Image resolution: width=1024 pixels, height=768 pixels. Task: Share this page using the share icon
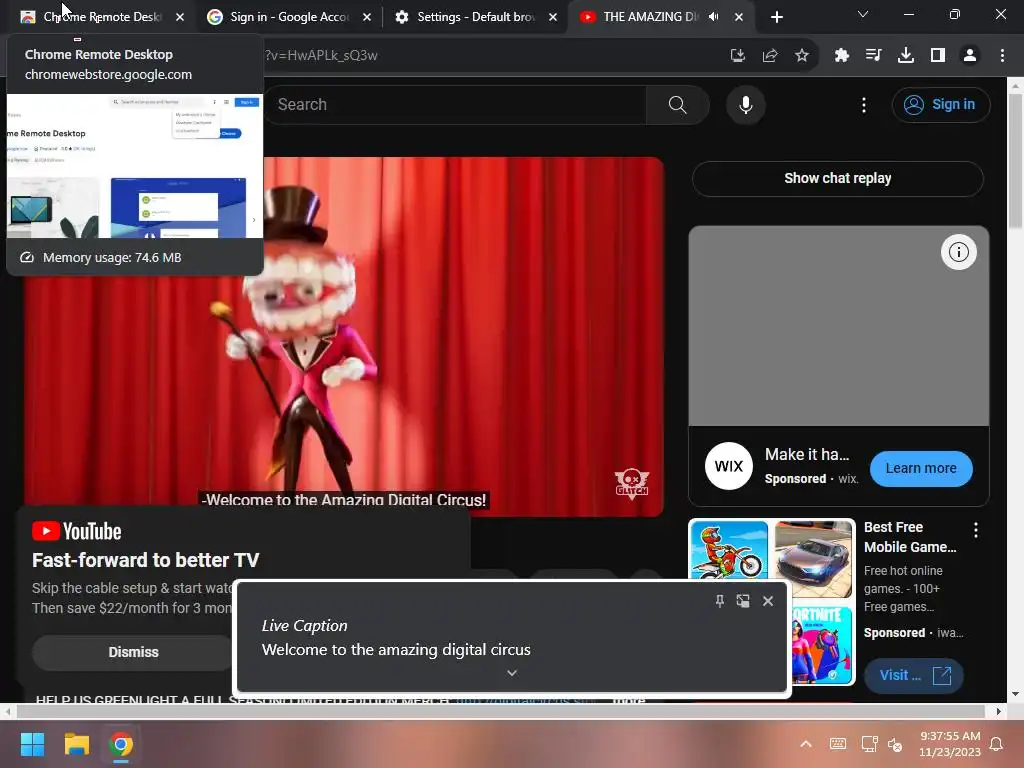(x=770, y=56)
